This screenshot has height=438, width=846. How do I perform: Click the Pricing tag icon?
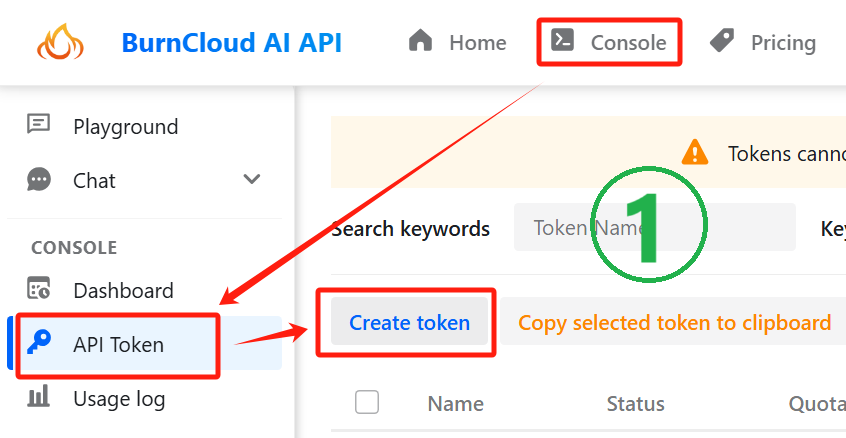tap(722, 40)
